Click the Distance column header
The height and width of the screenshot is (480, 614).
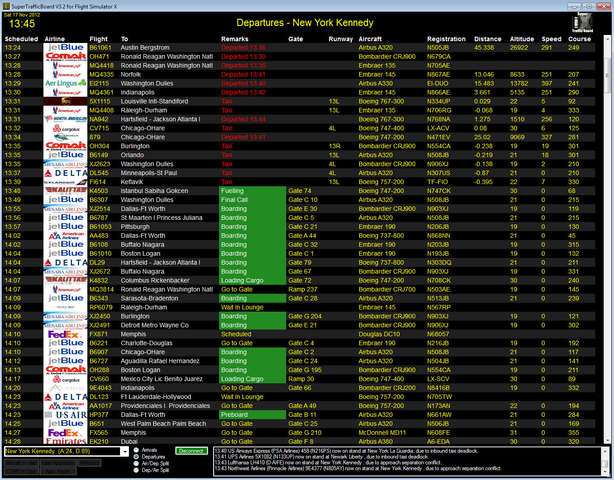[x=488, y=39]
